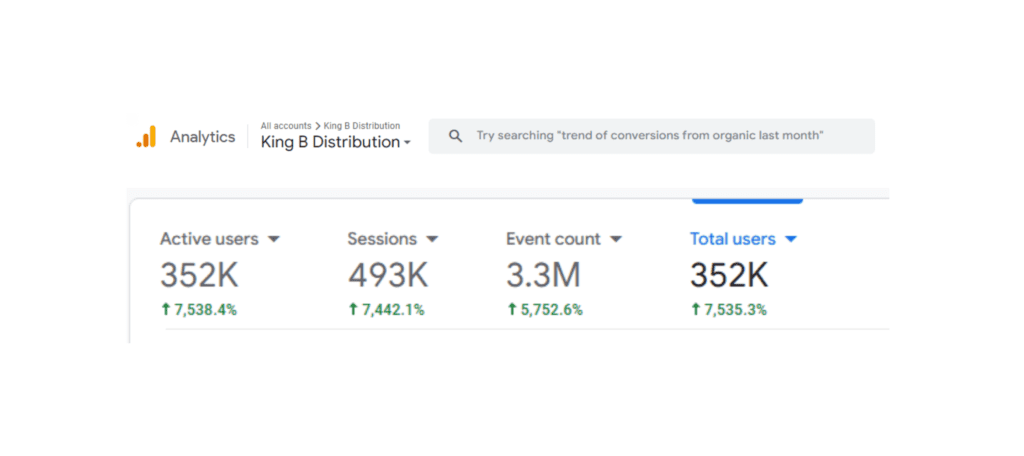The image size is (1024, 456).
Task: Click the green up arrow beside 5,752.6%
Action: point(512,310)
